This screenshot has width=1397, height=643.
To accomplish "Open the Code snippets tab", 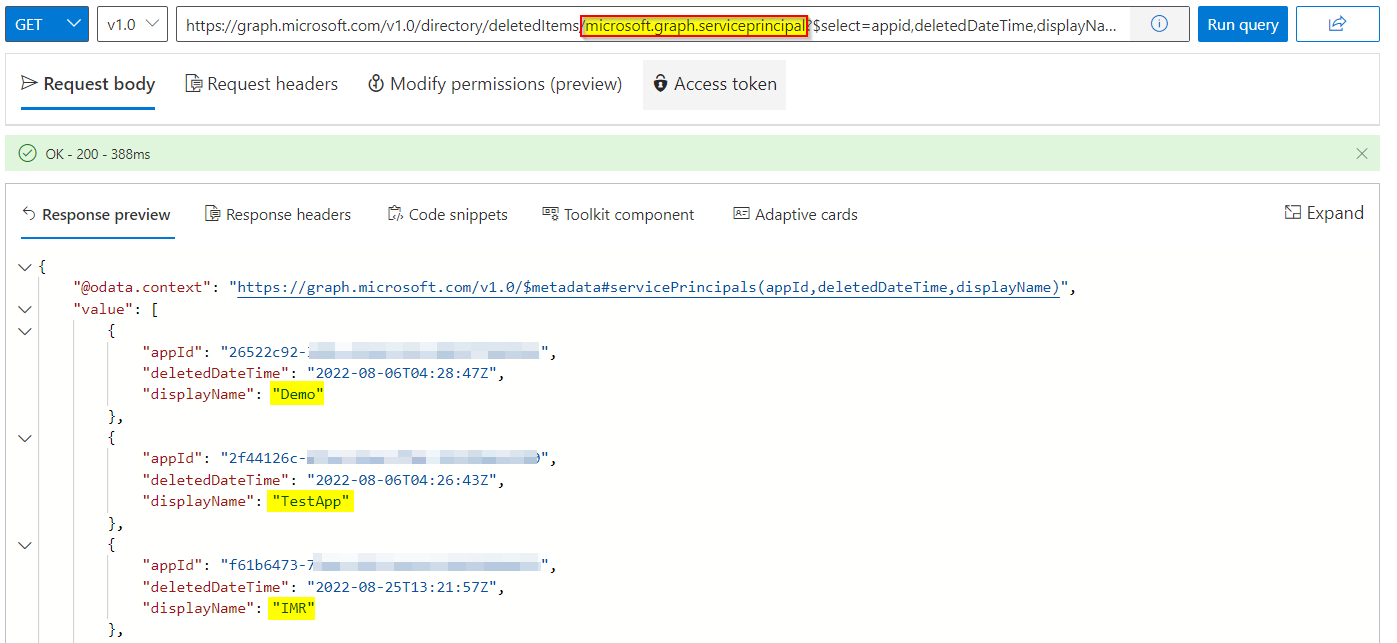I will (447, 214).
